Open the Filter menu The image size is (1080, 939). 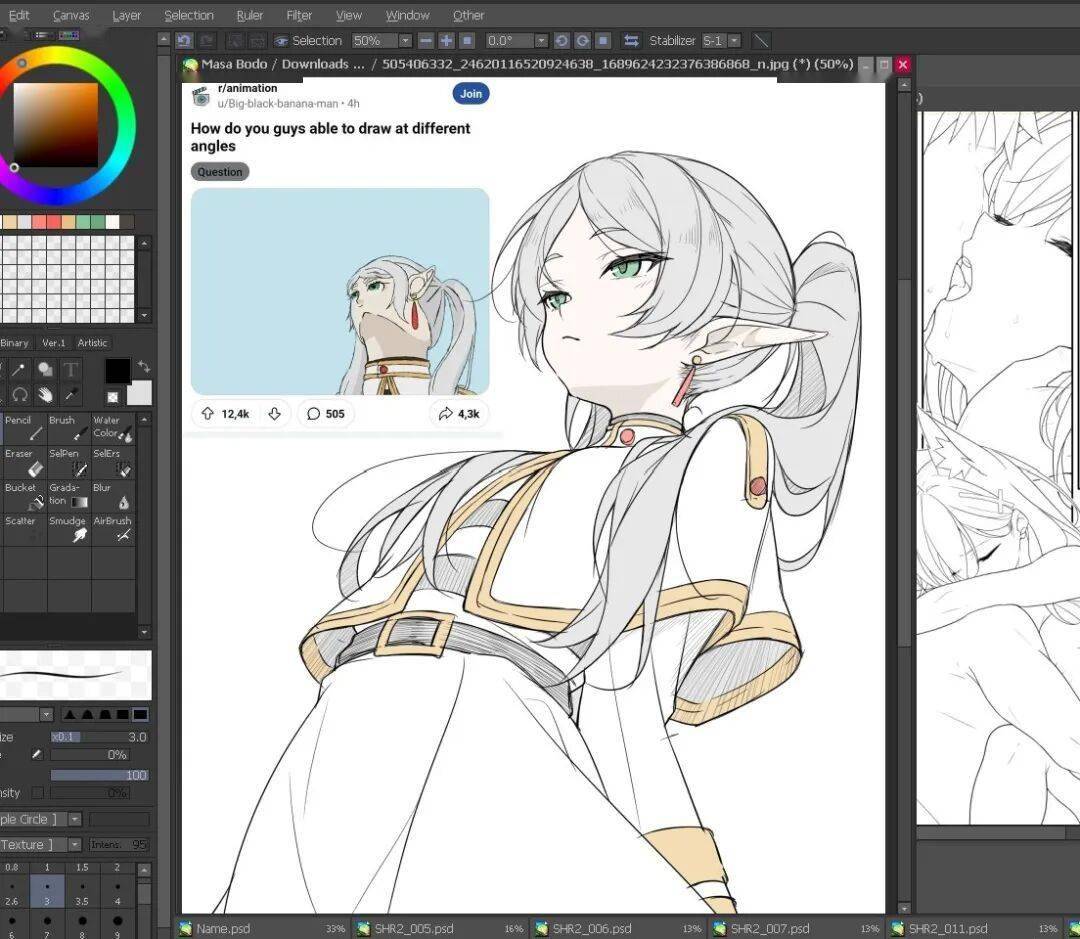[x=299, y=15]
